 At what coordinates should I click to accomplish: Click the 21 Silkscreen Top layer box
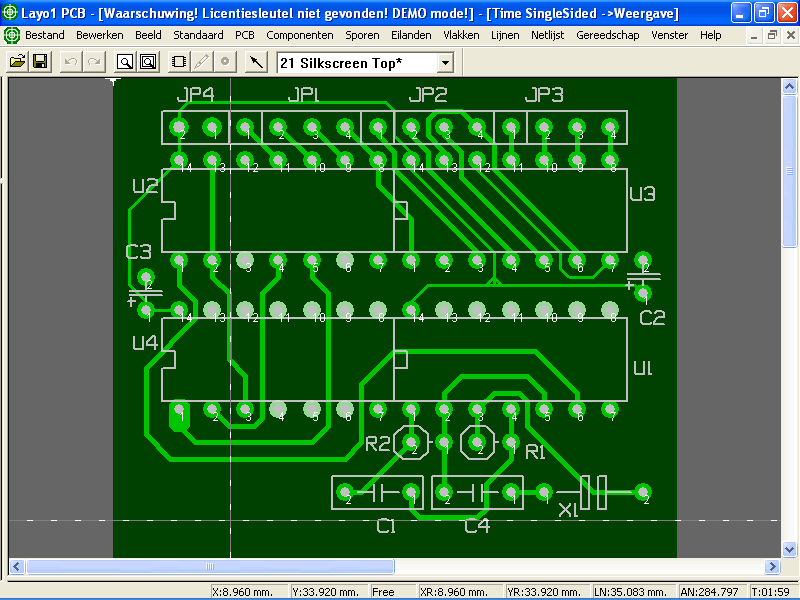click(356, 63)
